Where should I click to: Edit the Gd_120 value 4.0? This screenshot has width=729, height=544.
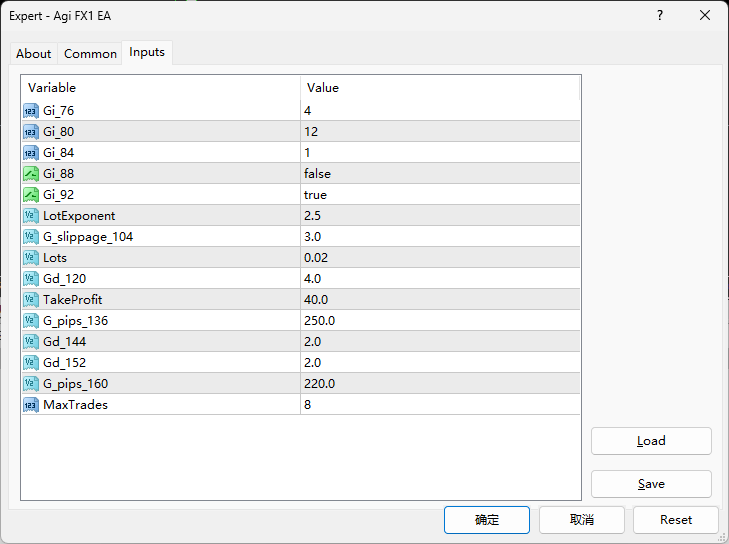[440, 279]
